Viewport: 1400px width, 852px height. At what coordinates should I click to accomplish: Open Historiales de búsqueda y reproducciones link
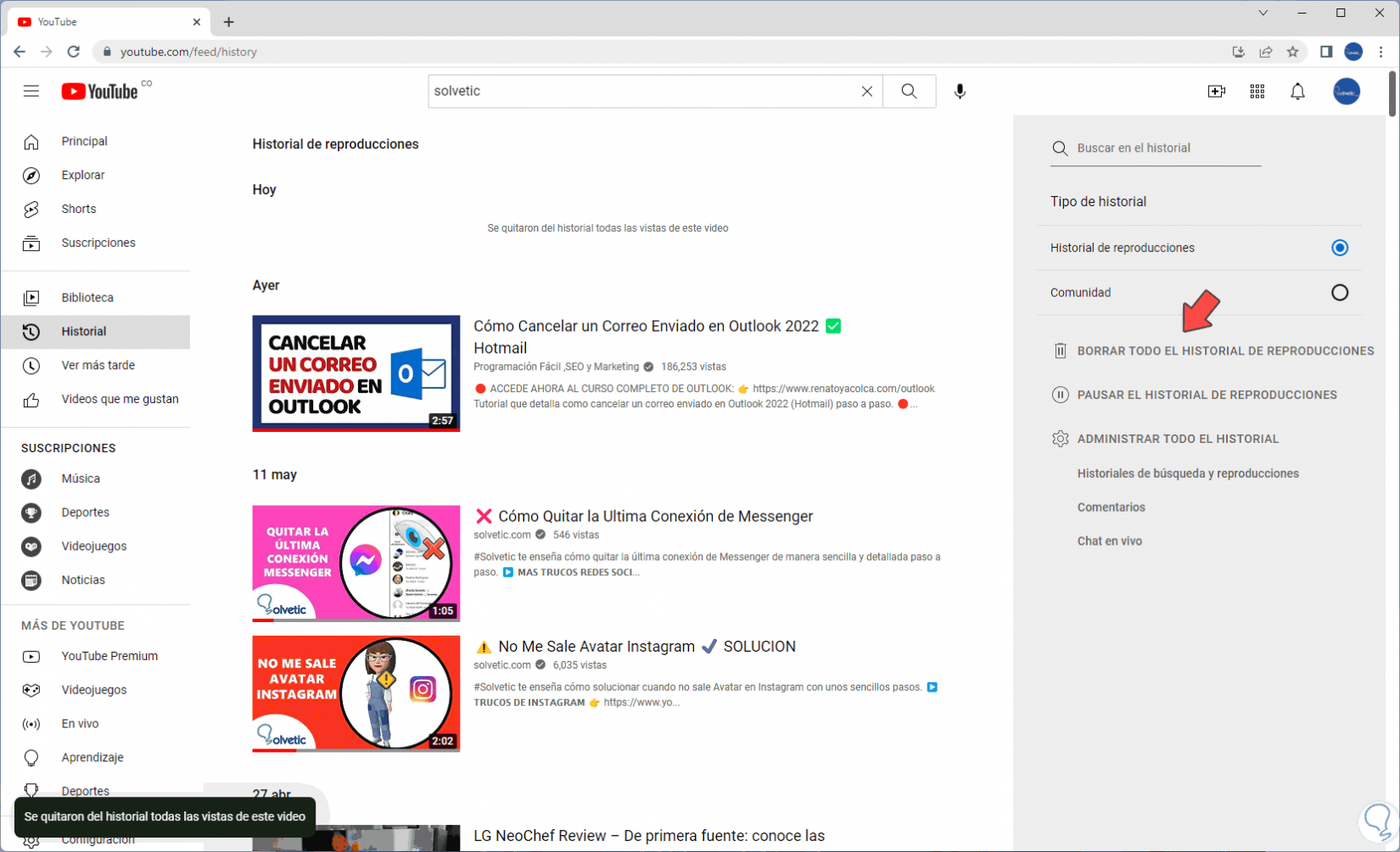click(x=1188, y=474)
